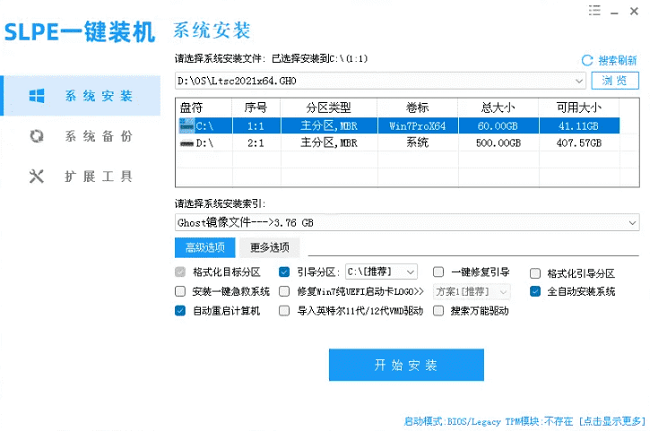Click the backup circle icon for 系统备份

36,136
